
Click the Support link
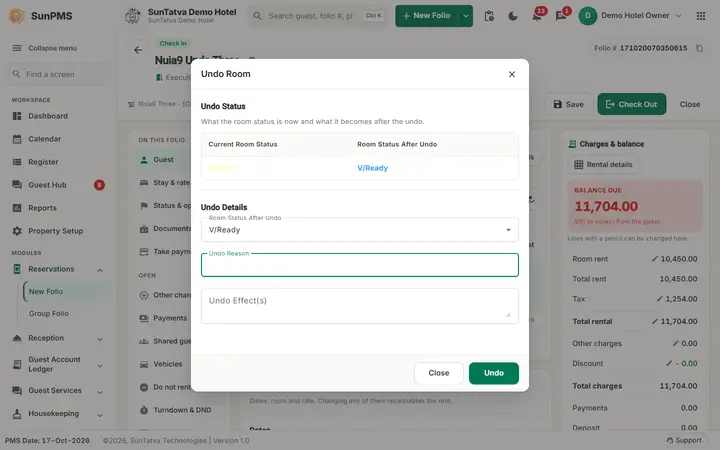click(684, 440)
